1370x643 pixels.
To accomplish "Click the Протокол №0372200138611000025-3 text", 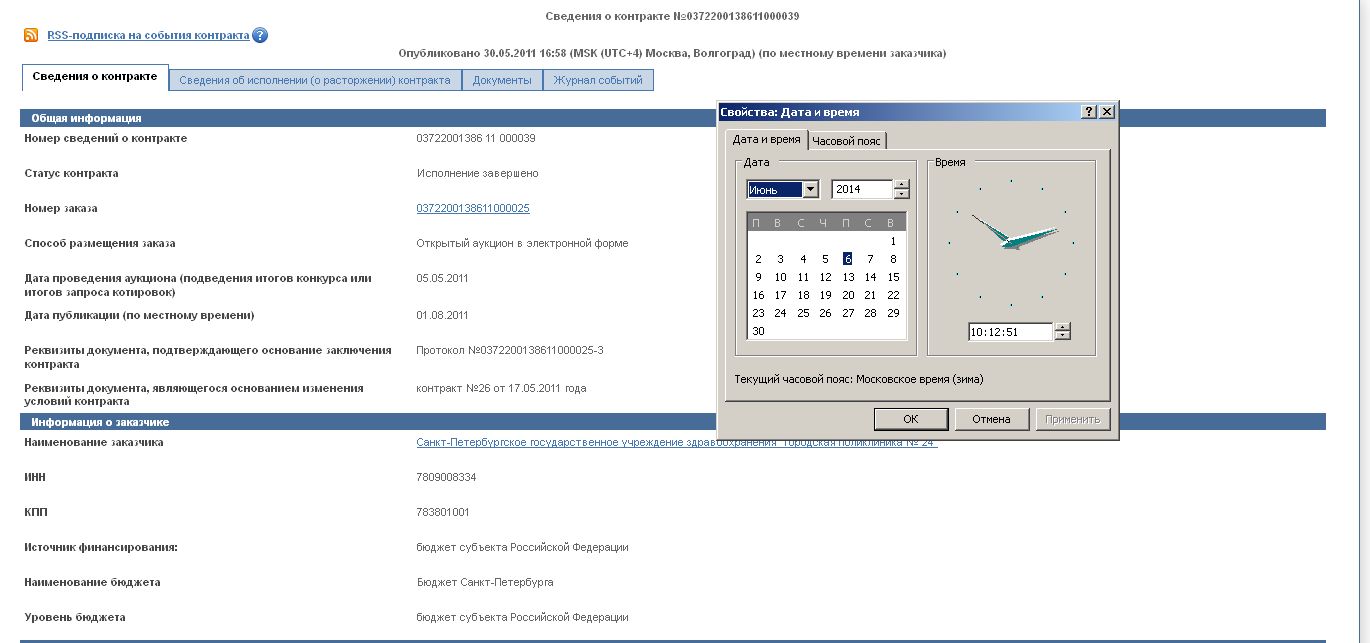I will (510, 350).
